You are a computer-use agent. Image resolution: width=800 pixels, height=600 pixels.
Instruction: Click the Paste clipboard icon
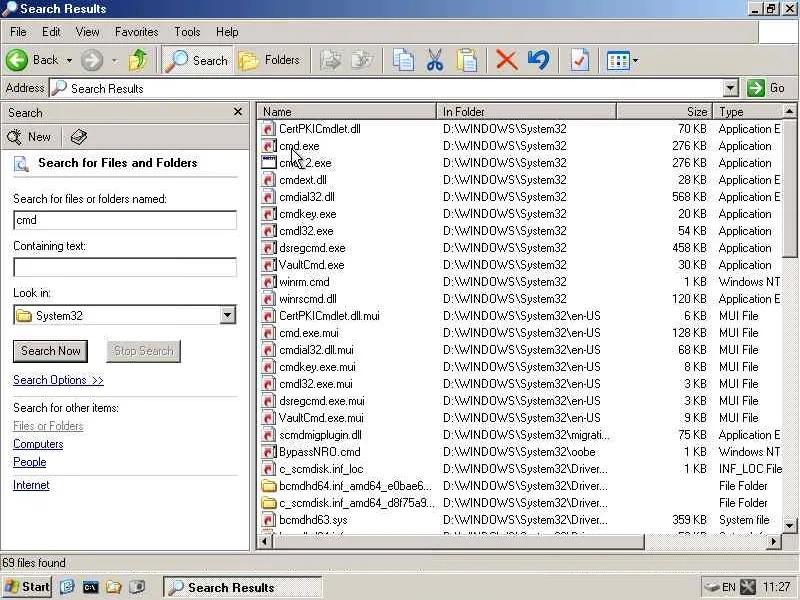(466, 60)
